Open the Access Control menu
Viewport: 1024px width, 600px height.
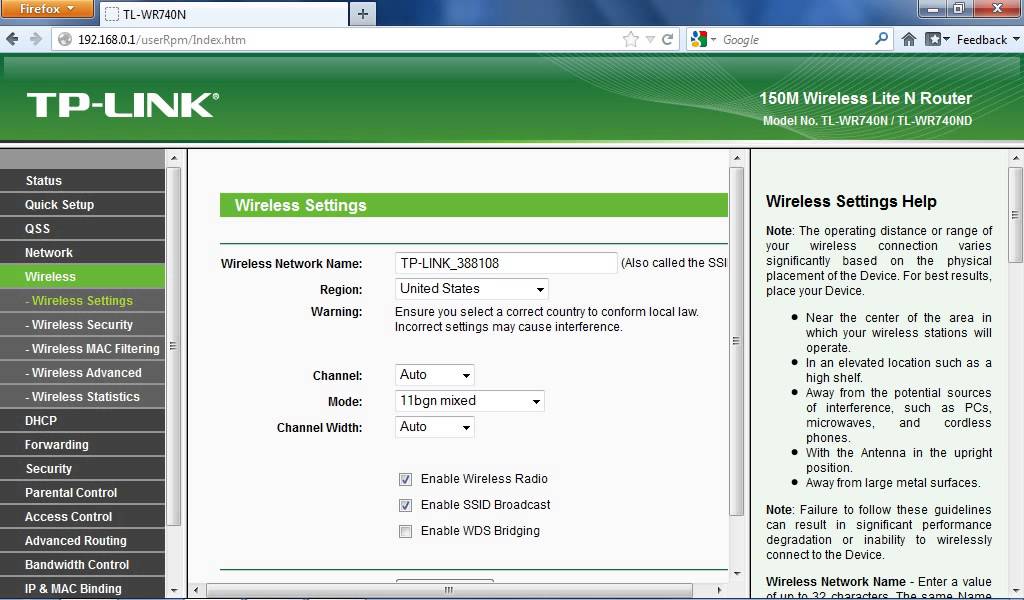click(82, 516)
